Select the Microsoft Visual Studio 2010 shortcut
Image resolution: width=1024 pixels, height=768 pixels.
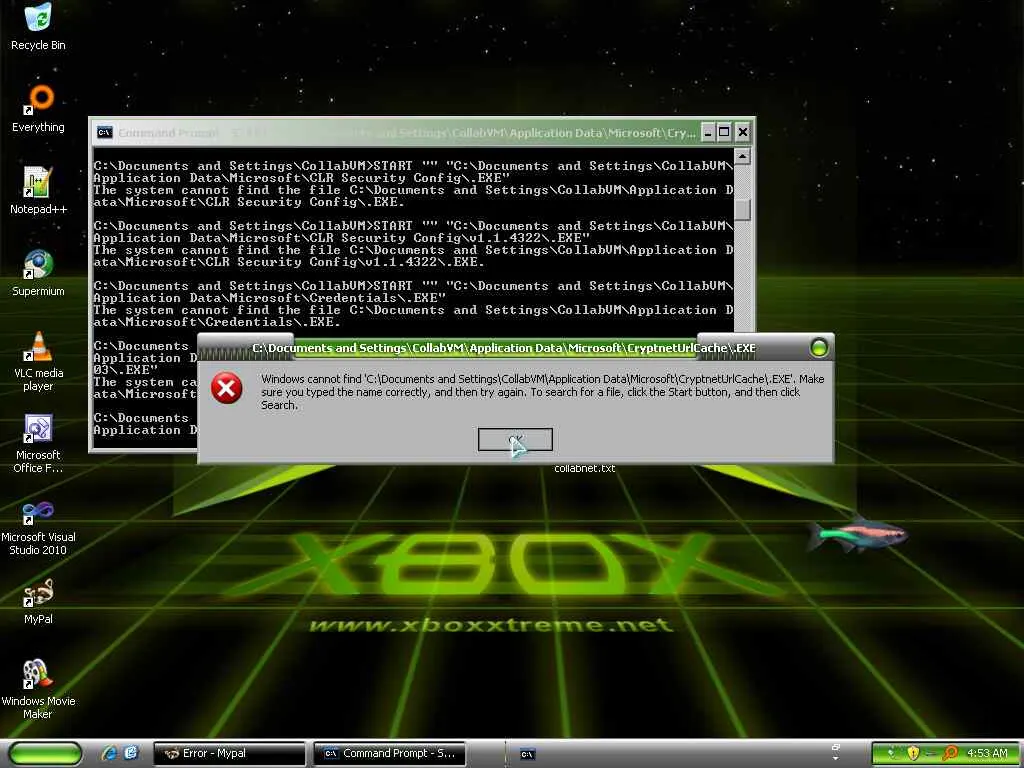[38, 526]
